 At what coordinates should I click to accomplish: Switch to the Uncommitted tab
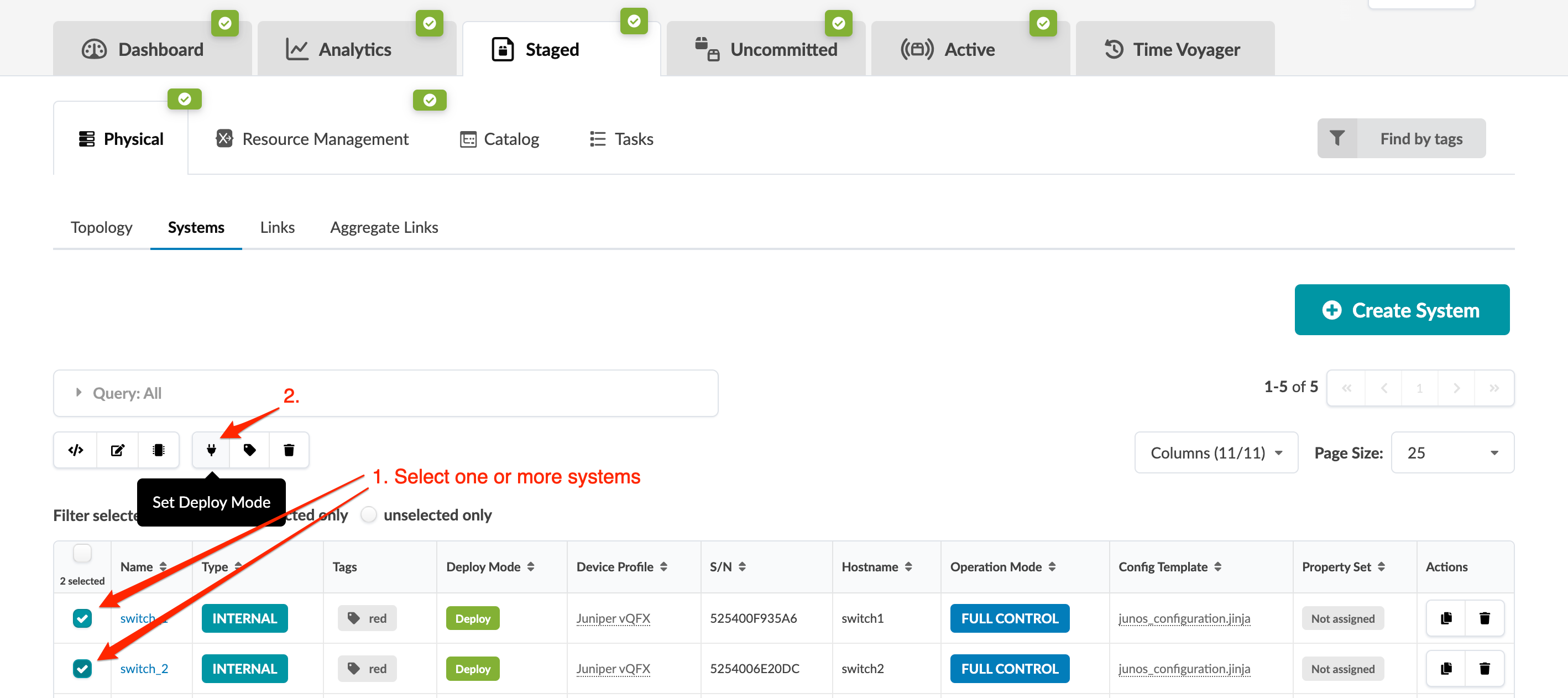[766, 49]
